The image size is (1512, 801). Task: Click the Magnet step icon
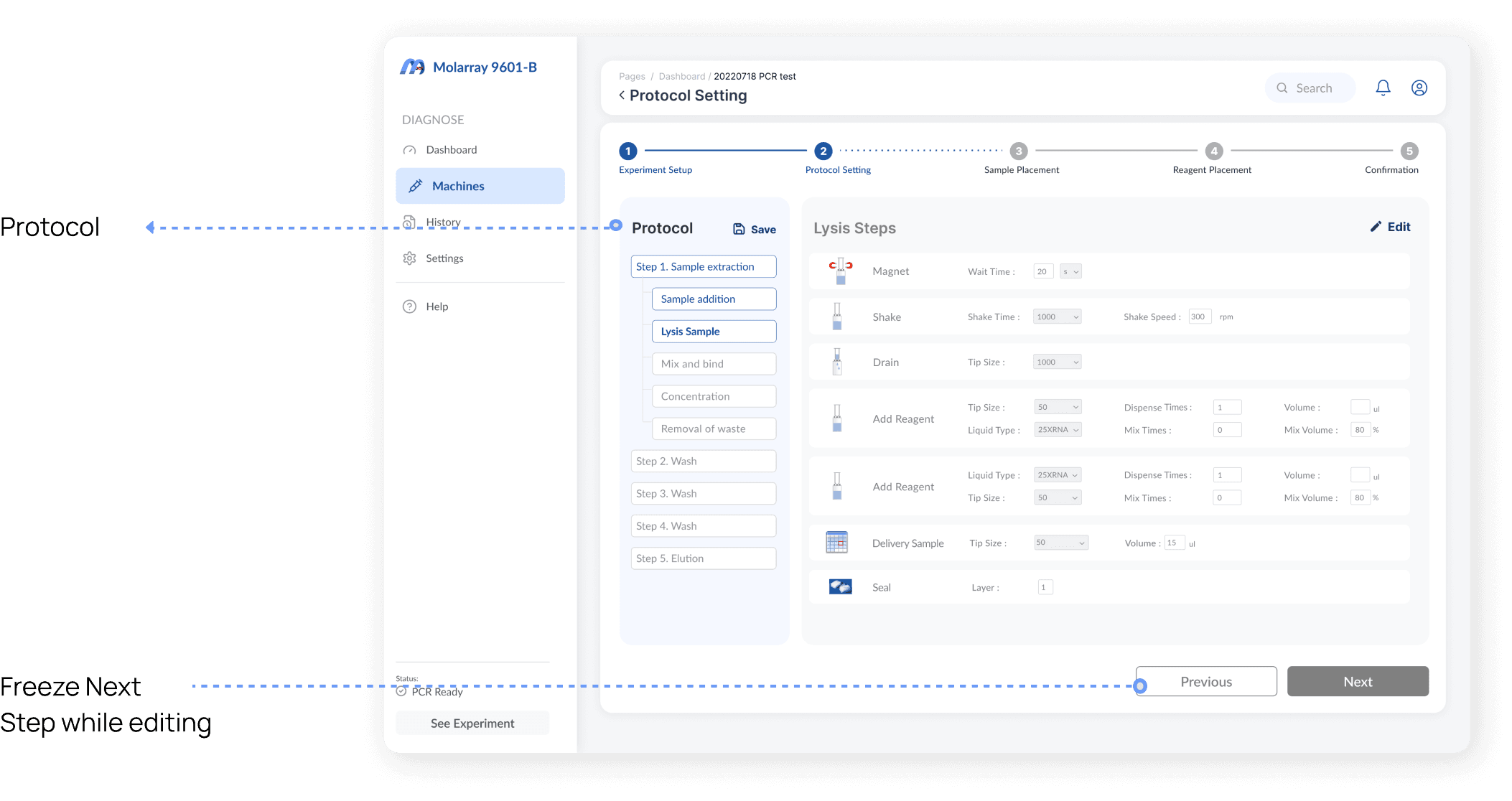[840, 271]
